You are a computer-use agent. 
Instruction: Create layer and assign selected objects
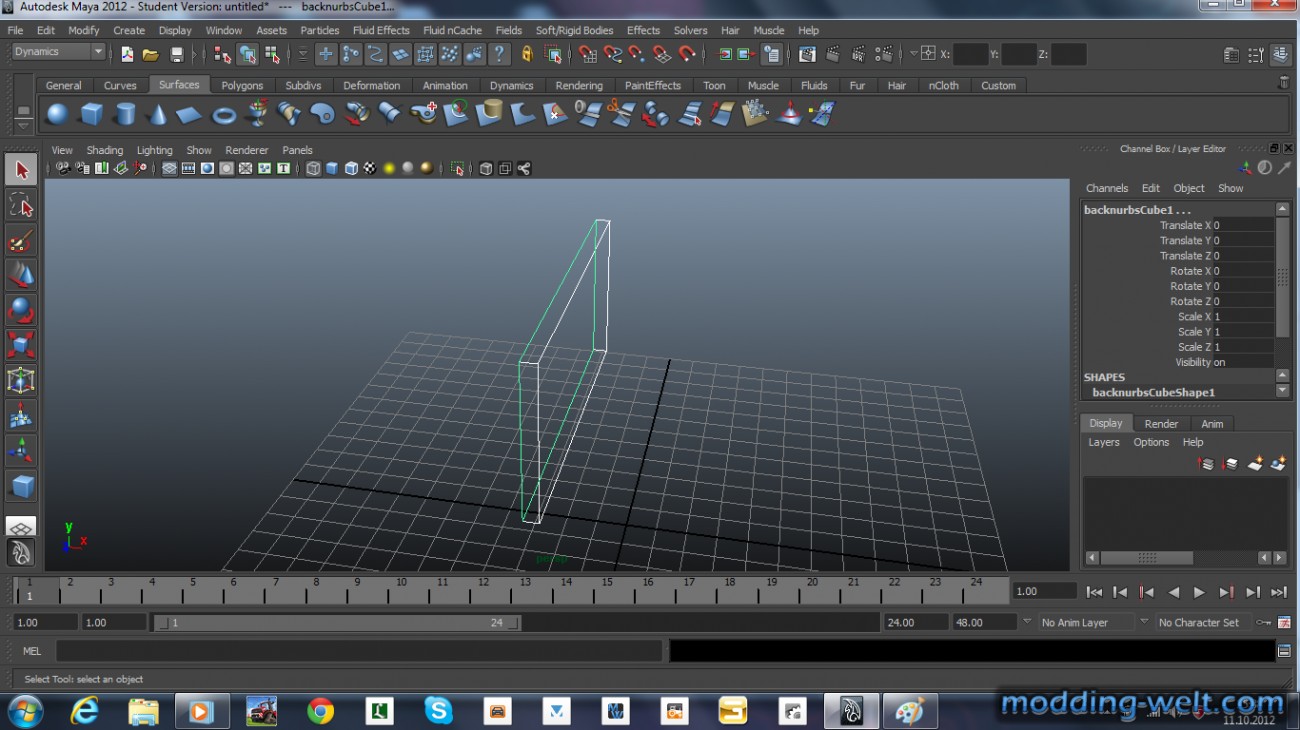click(x=1278, y=464)
